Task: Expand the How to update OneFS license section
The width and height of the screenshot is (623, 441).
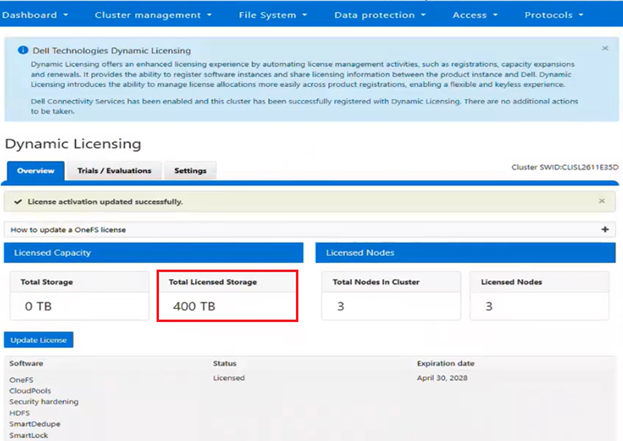Action: pos(605,229)
